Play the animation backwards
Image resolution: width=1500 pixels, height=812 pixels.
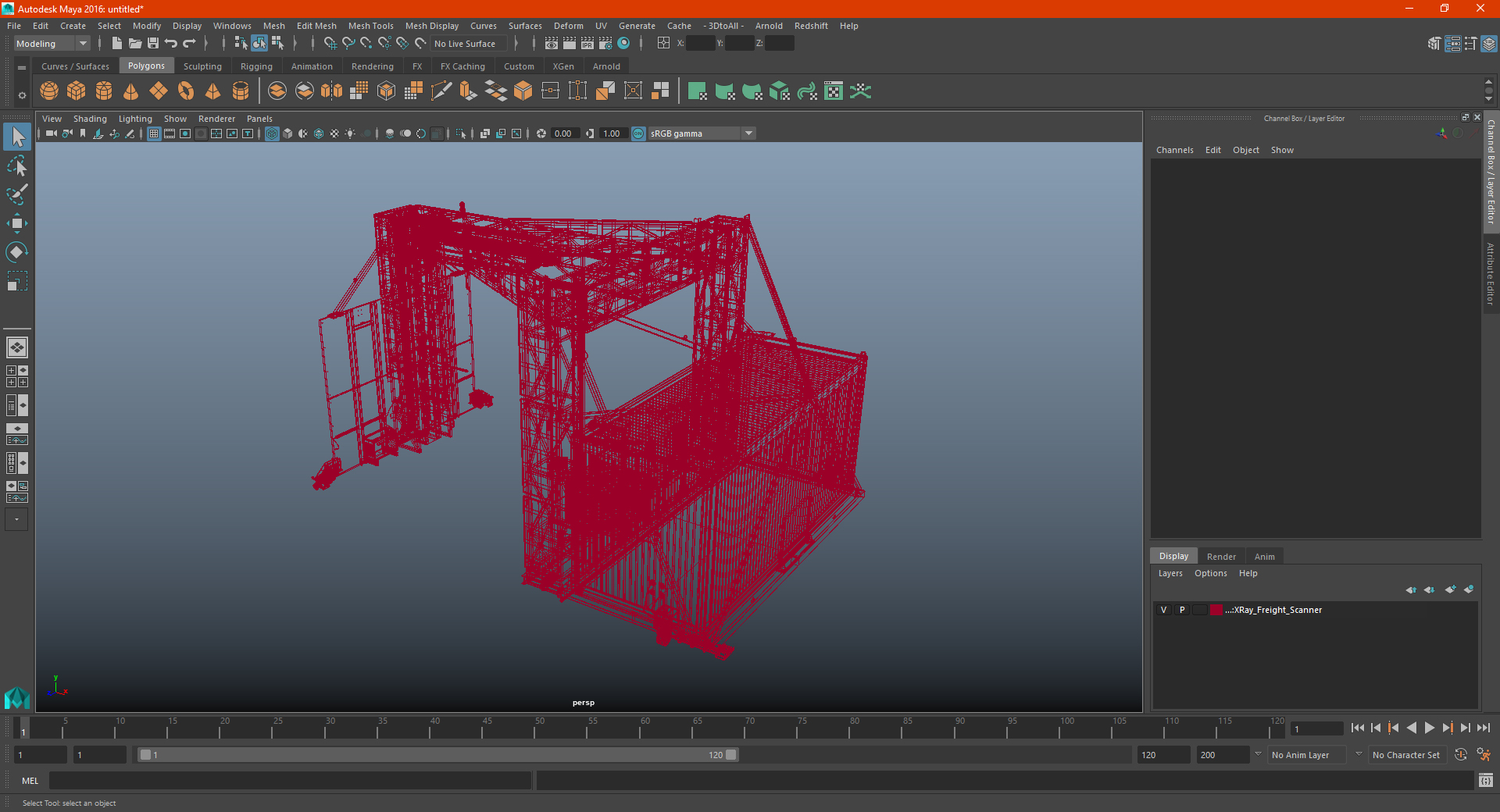(x=1412, y=728)
